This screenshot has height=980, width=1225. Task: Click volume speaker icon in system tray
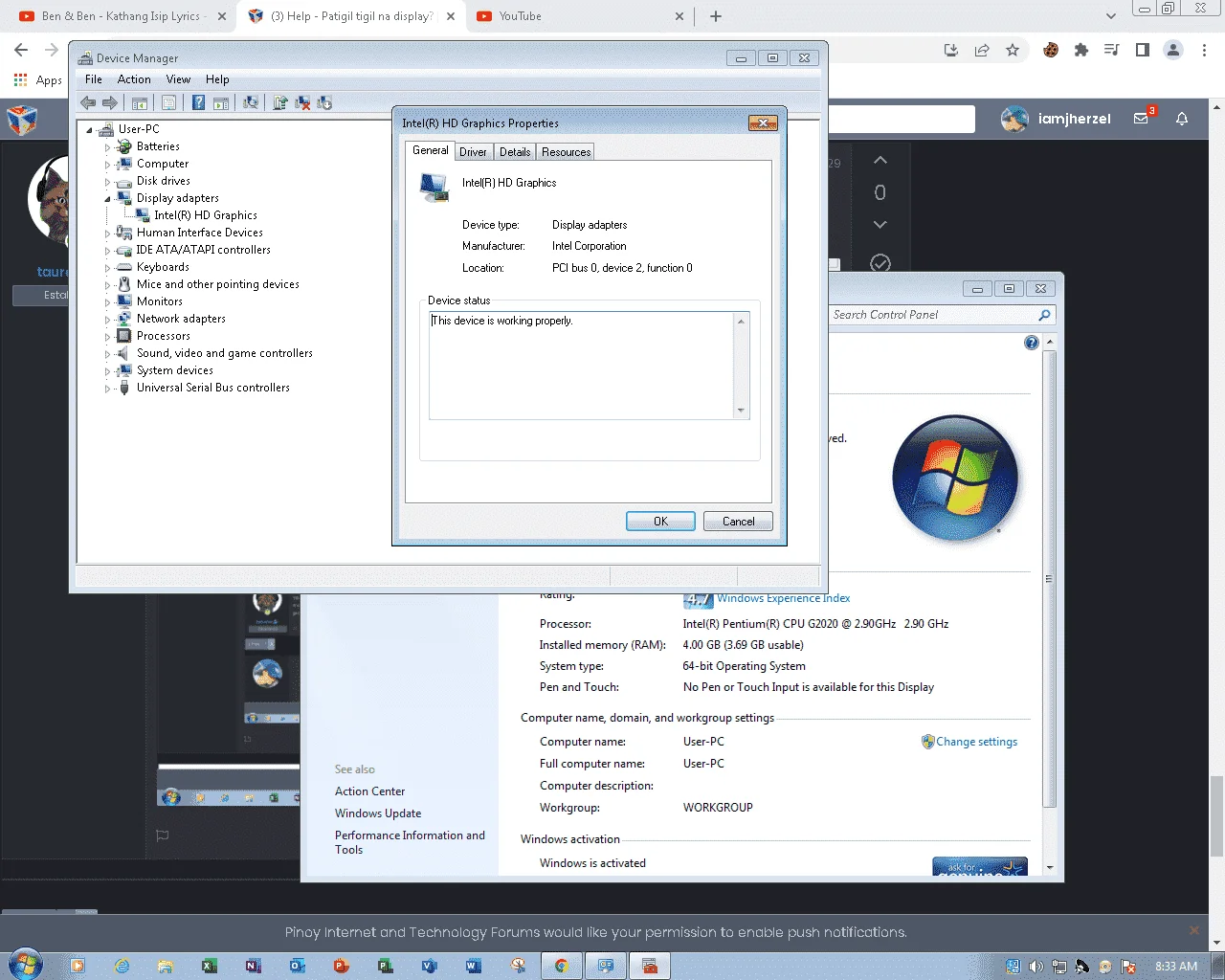click(x=1036, y=967)
